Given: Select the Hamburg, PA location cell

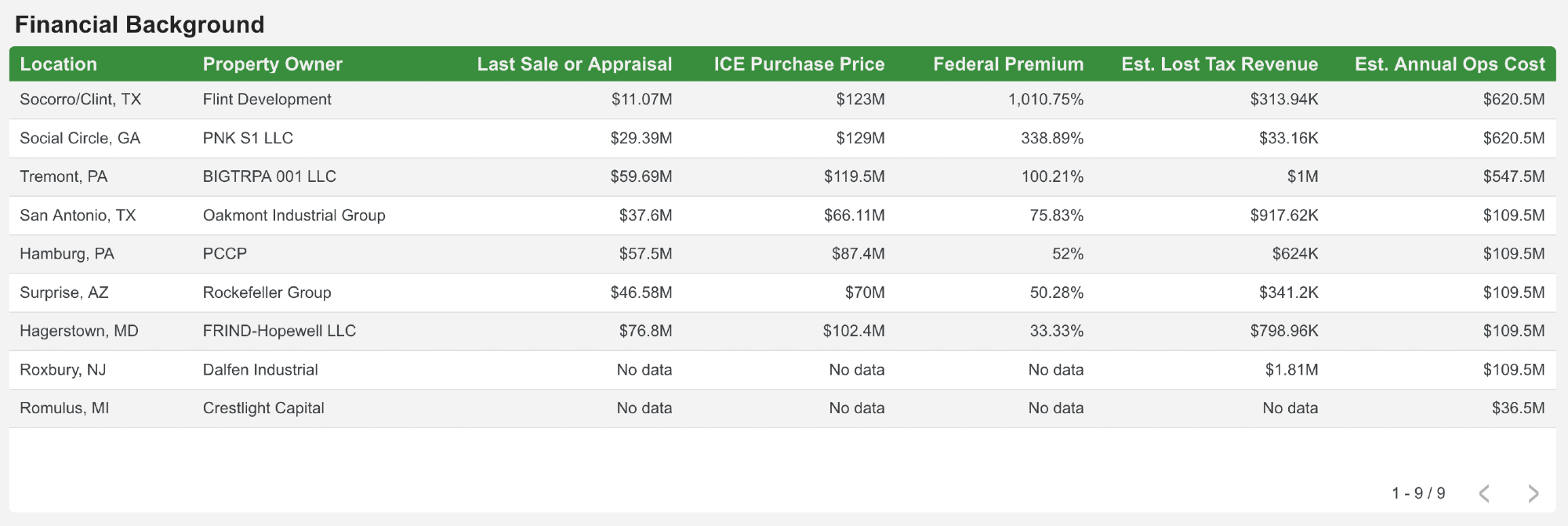Looking at the screenshot, I should click(67, 254).
